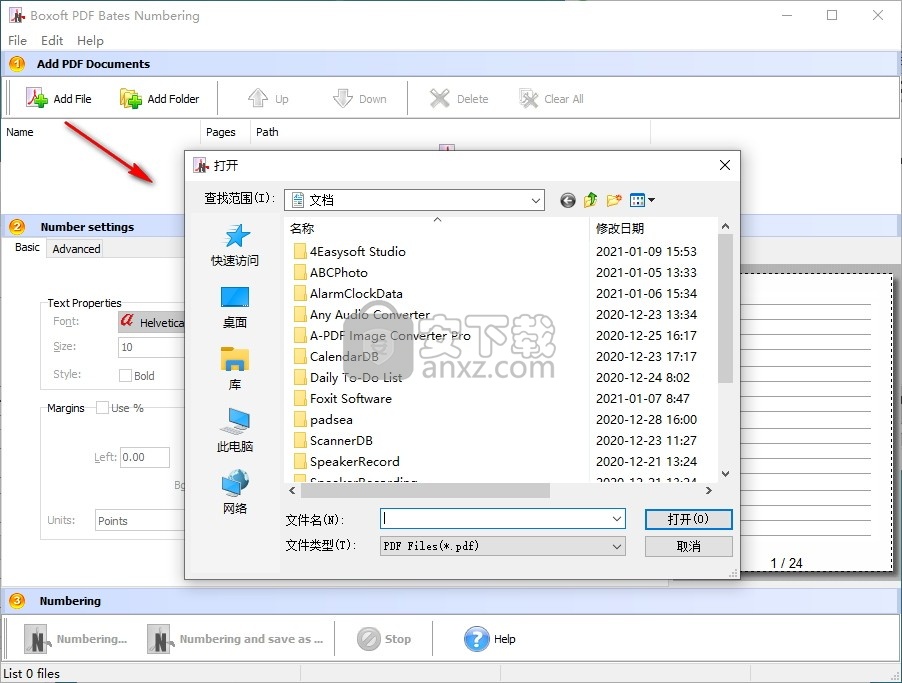Image resolution: width=902 pixels, height=683 pixels.
Task: Switch to the Advanced tab
Action: coord(76,249)
